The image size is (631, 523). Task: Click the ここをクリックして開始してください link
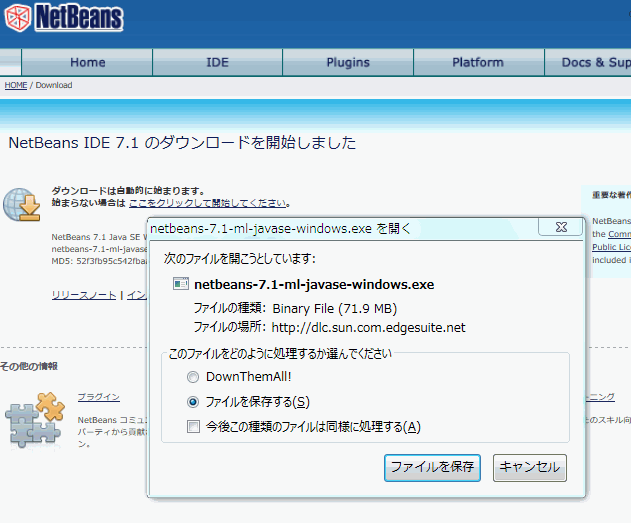(x=208, y=203)
